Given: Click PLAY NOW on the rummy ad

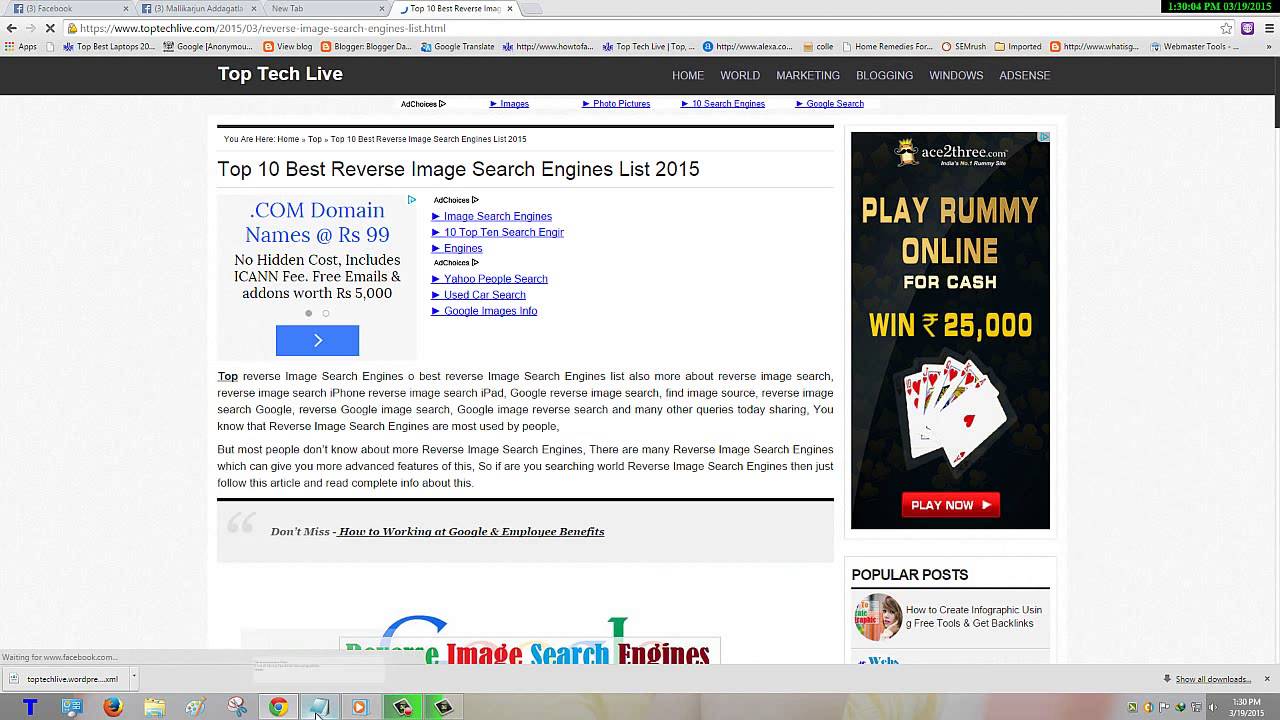Looking at the screenshot, I should tap(950, 505).
